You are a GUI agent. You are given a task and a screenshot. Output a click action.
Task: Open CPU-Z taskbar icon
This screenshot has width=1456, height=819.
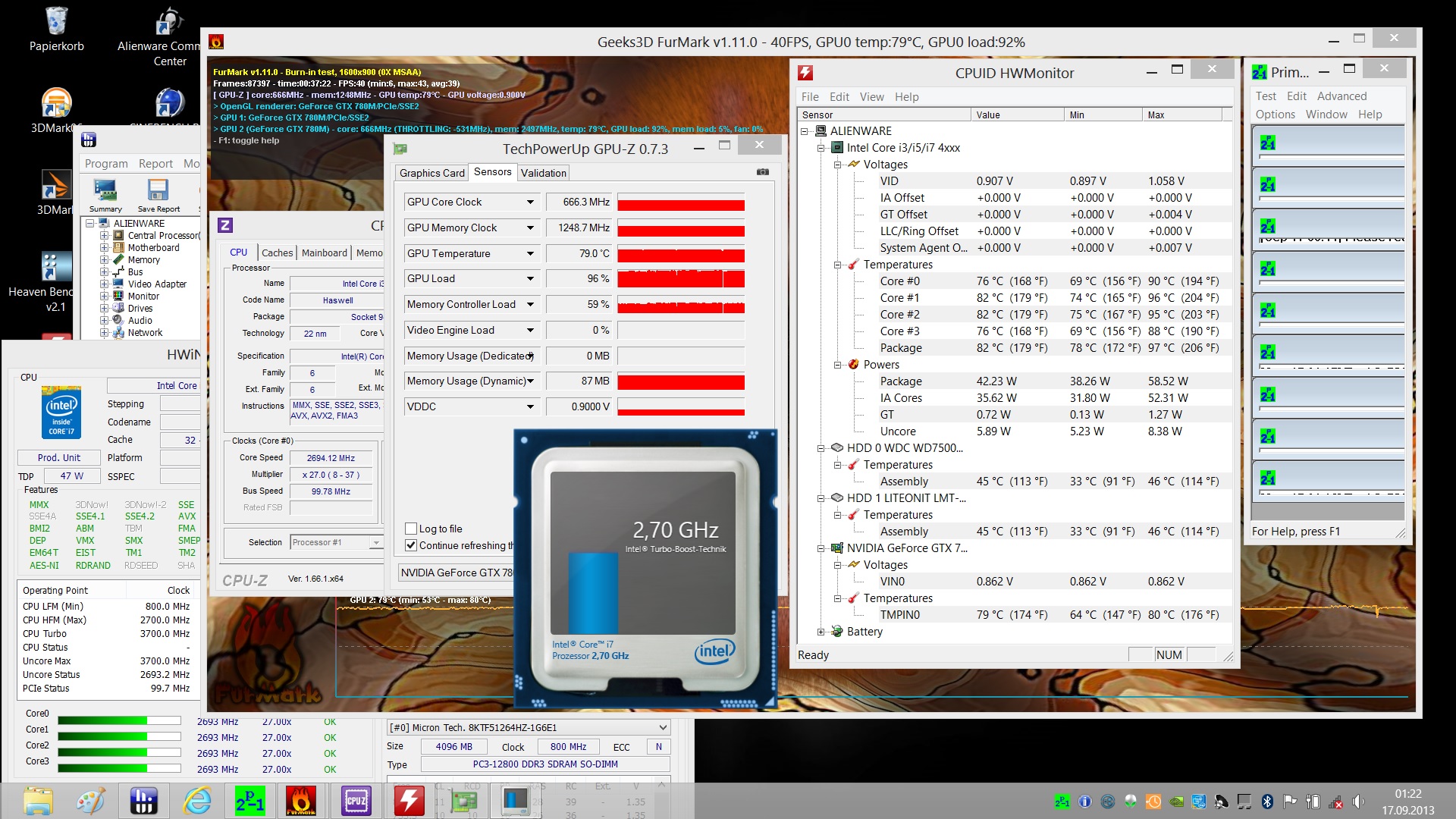pos(356,801)
